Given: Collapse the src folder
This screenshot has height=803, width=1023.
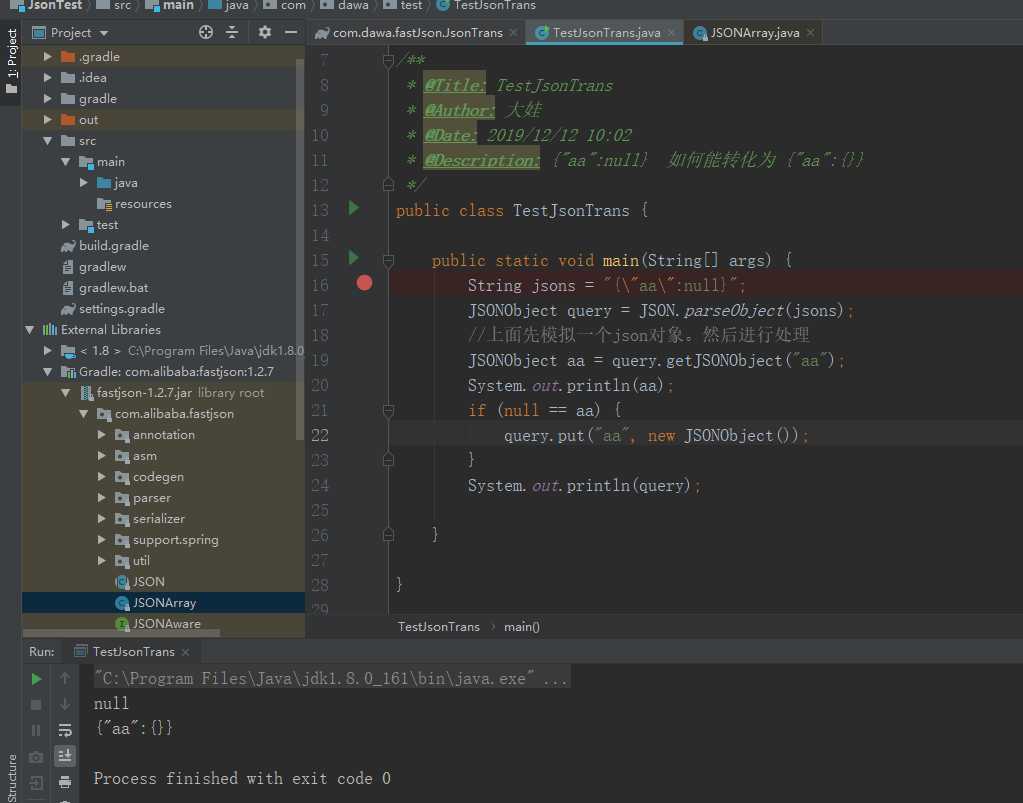Looking at the screenshot, I should pyautogui.click(x=48, y=140).
